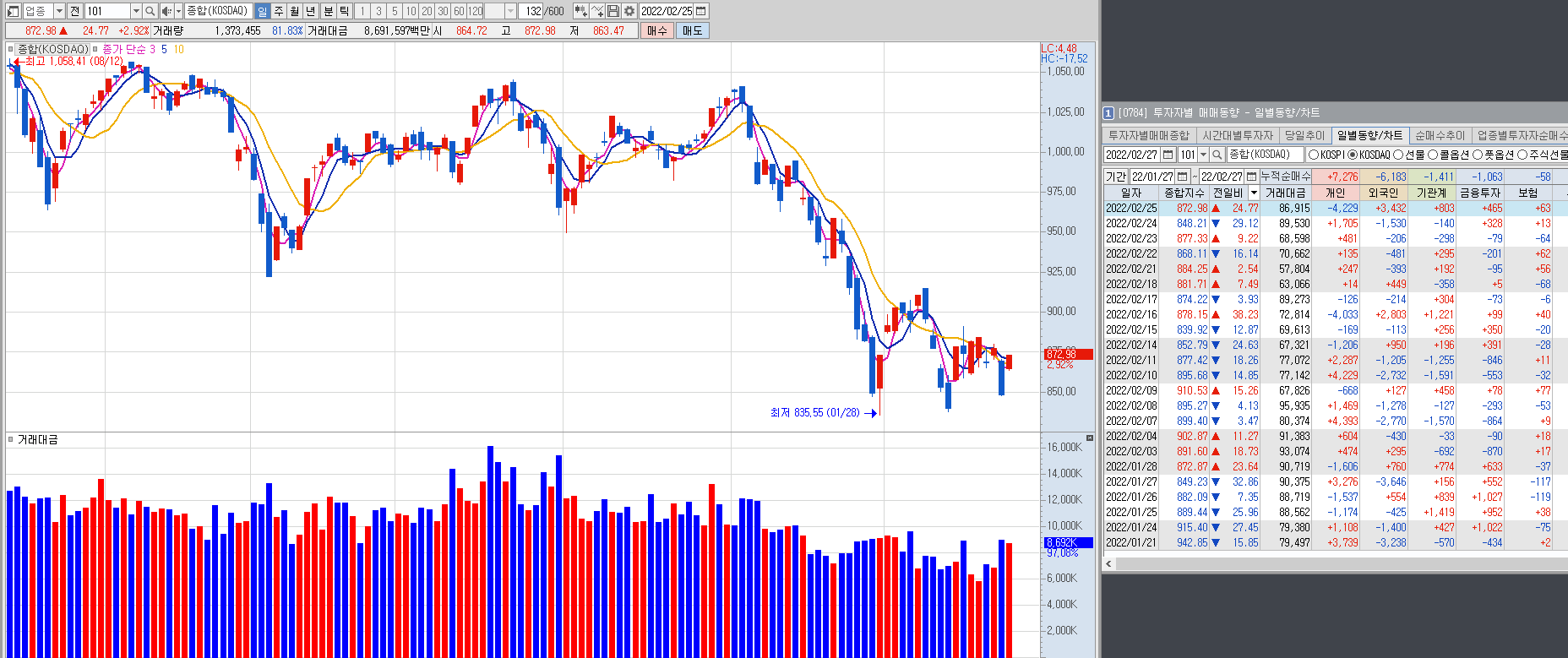Switch to 당일추이 tab
The height and width of the screenshot is (658, 1568).
pos(1305,135)
